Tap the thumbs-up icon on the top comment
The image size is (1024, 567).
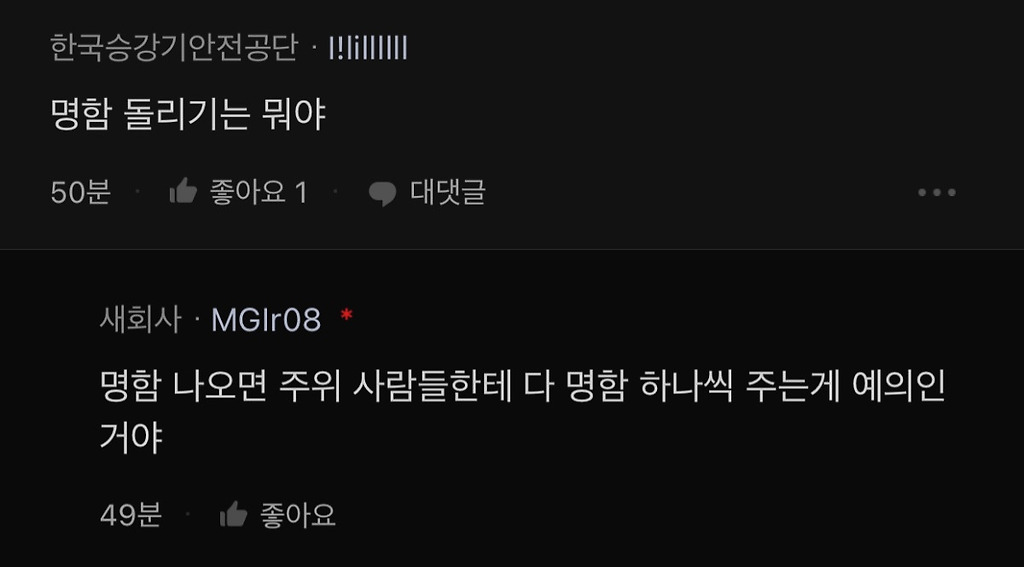184,191
